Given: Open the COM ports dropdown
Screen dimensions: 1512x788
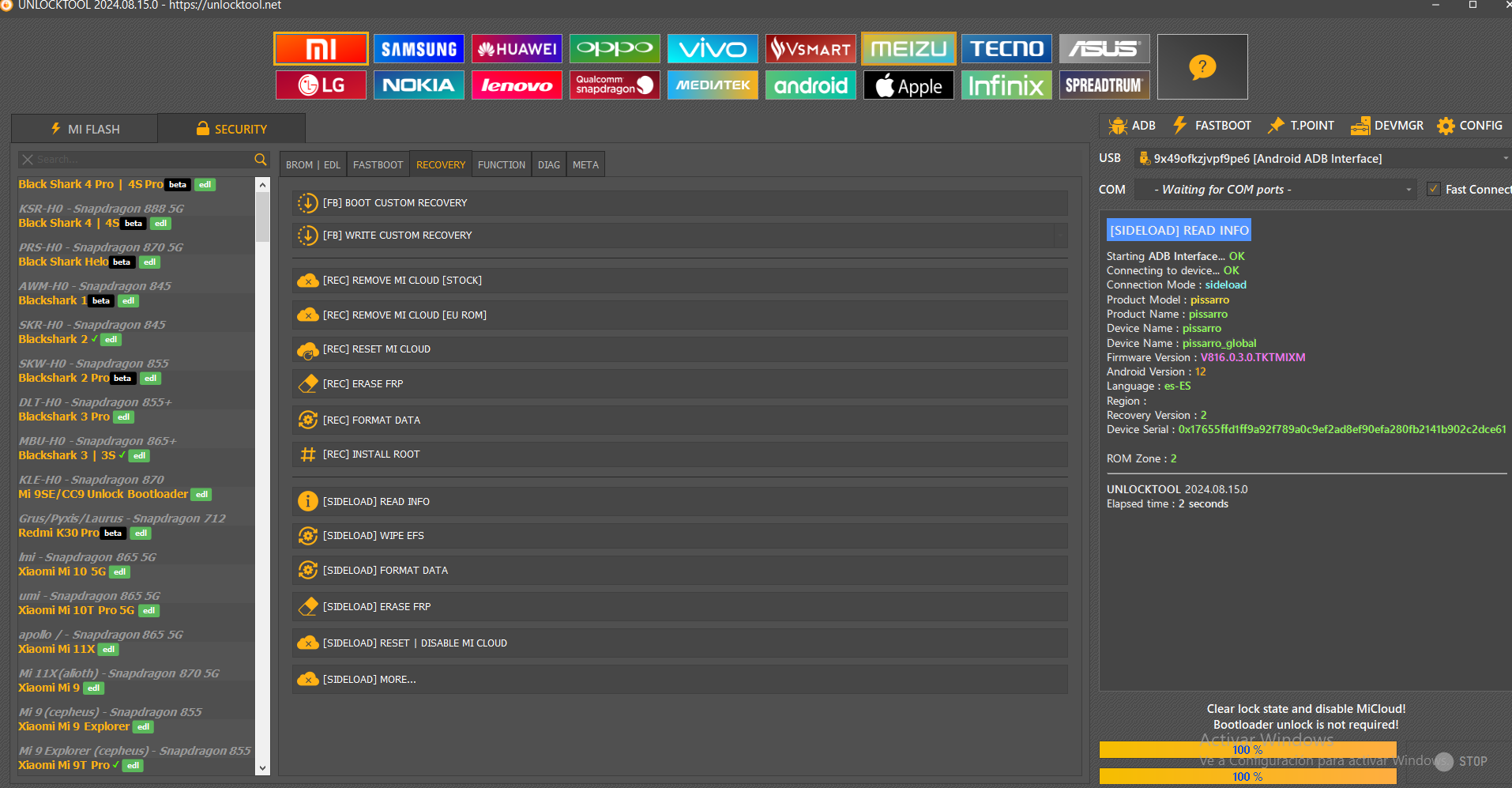Looking at the screenshot, I should [1276, 190].
